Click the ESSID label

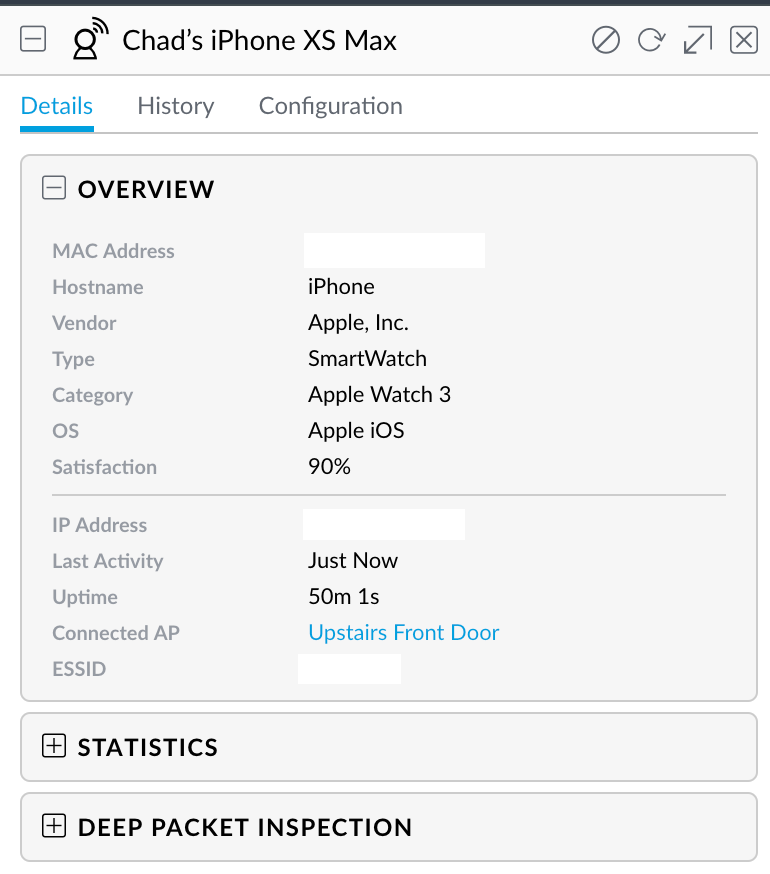pyautogui.click(x=79, y=669)
